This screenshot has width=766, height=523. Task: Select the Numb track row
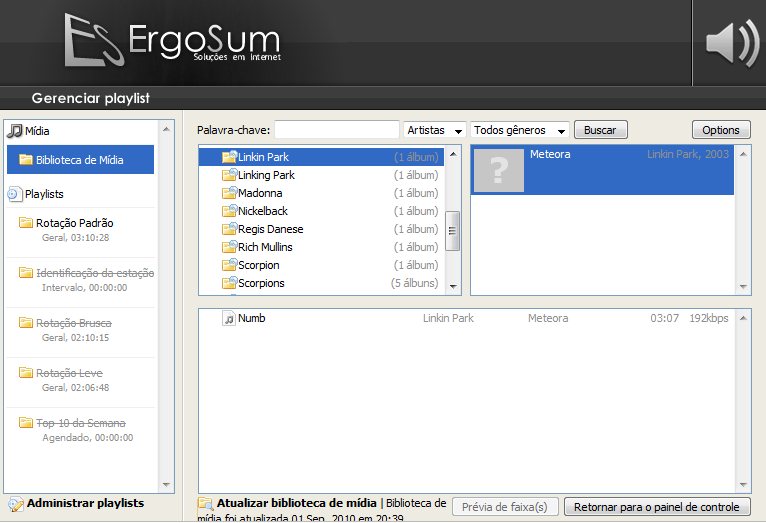coord(467,318)
